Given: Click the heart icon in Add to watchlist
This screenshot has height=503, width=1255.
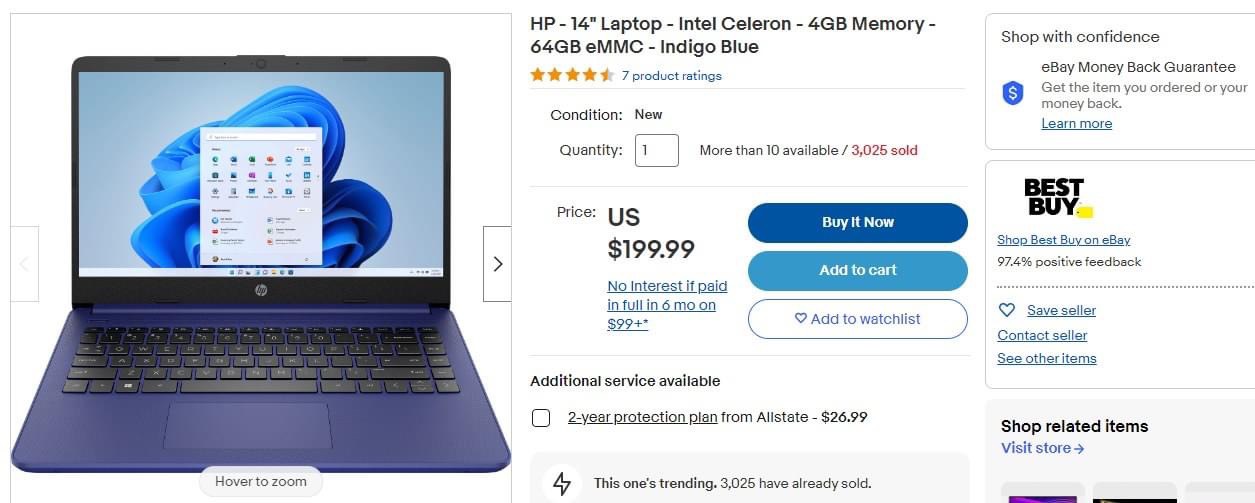Looking at the screenshot, I should (x=800, y=319).
